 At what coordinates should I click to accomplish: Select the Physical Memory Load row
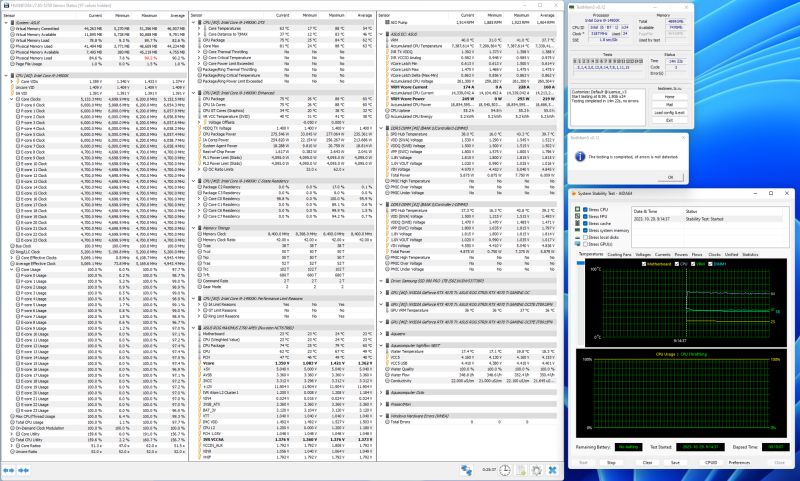(97, 58)
